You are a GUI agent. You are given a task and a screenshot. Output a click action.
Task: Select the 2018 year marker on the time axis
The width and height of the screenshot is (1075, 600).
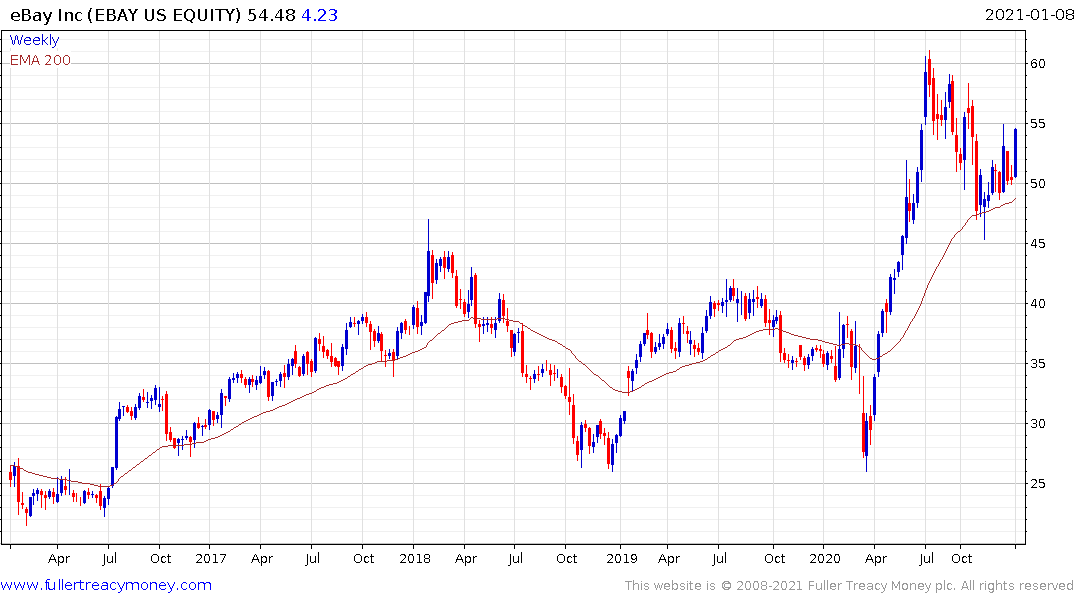(415, 559)
